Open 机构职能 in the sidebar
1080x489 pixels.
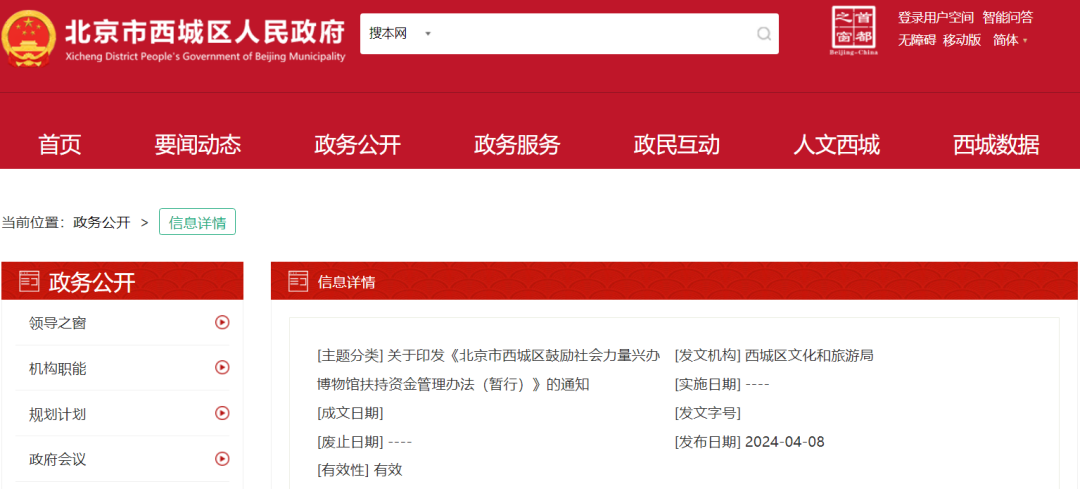pos(58,368)
